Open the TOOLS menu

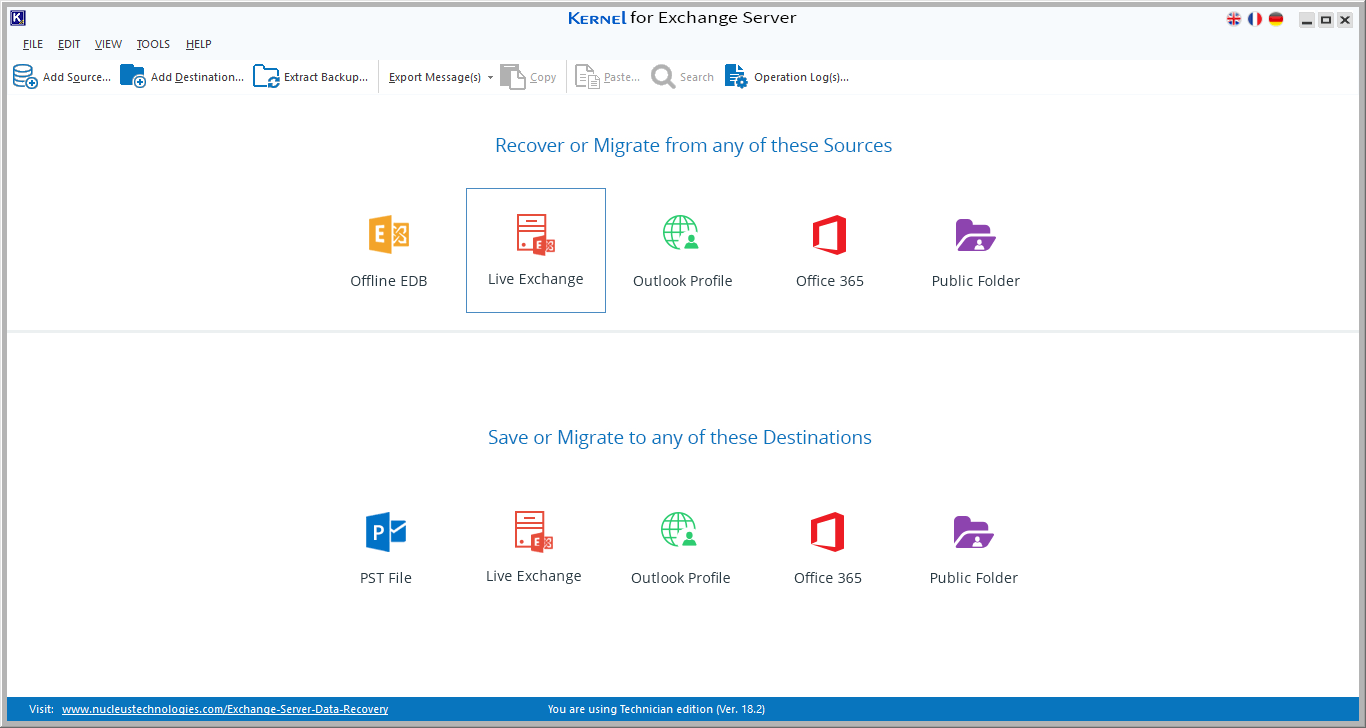pyautogui.click(x=153, y=44)
